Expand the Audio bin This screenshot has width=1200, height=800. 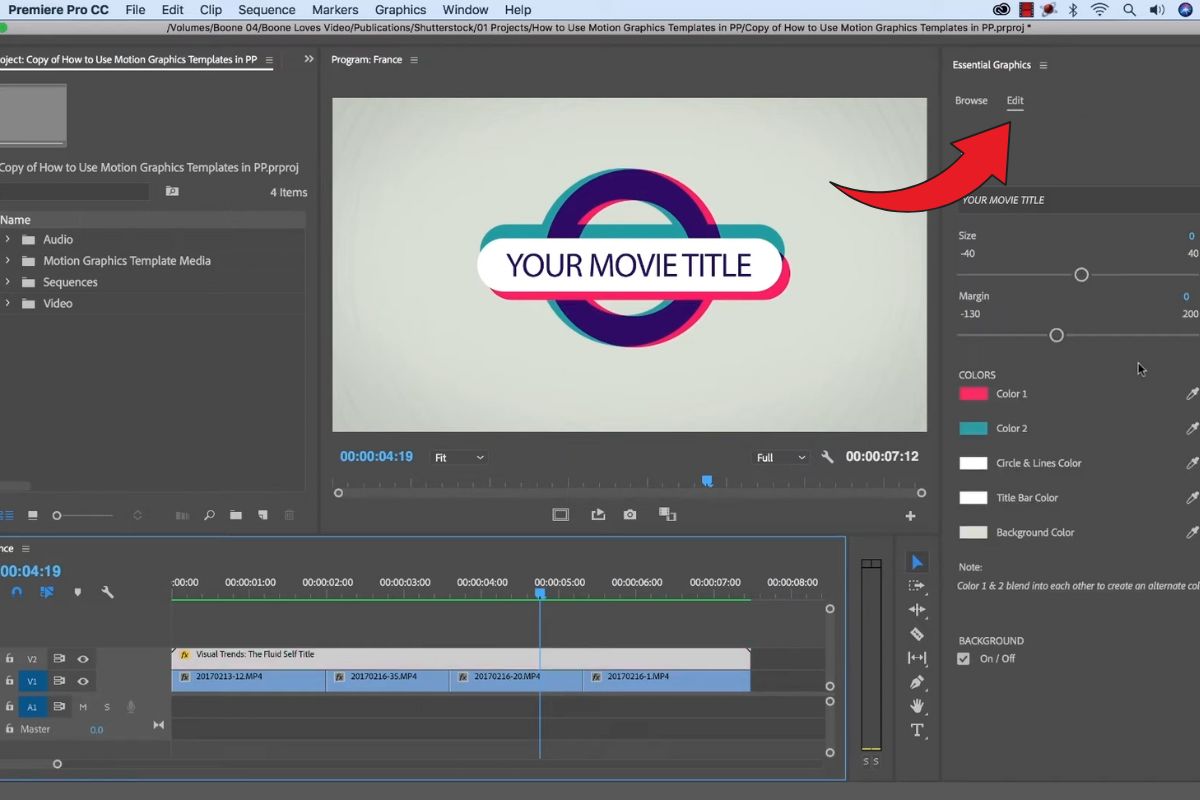[x=7, y=240]
